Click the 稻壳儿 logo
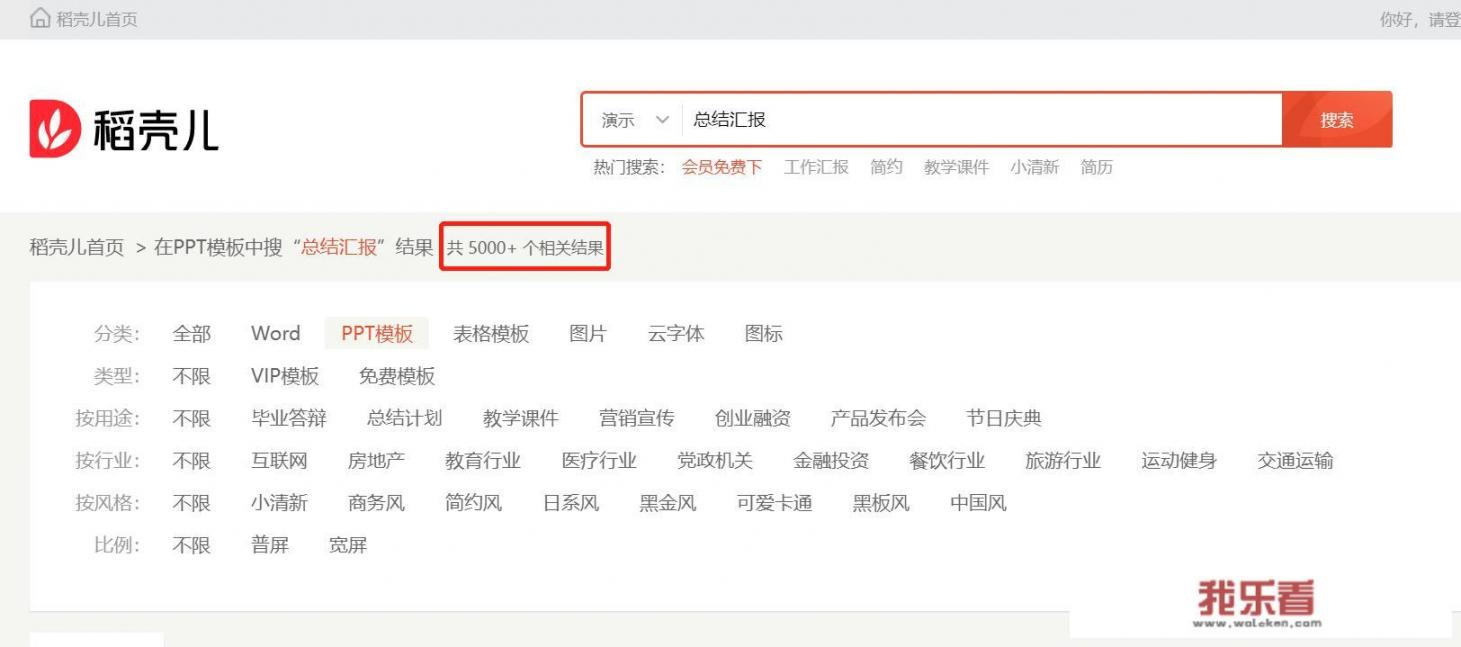Viewport: 1461px width, 647px height. 124,129
